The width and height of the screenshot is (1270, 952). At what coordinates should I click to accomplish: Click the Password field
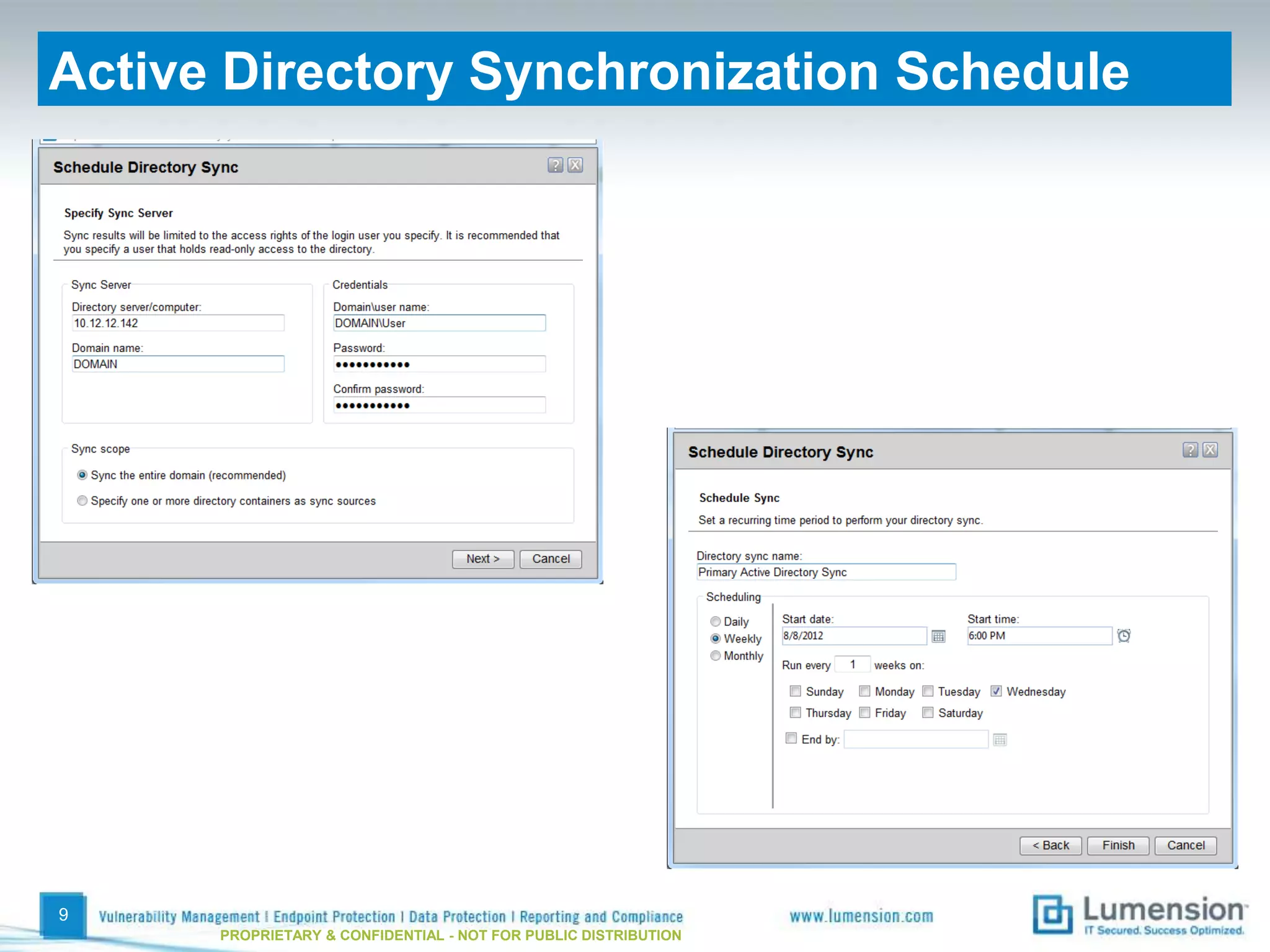point(440,364)
